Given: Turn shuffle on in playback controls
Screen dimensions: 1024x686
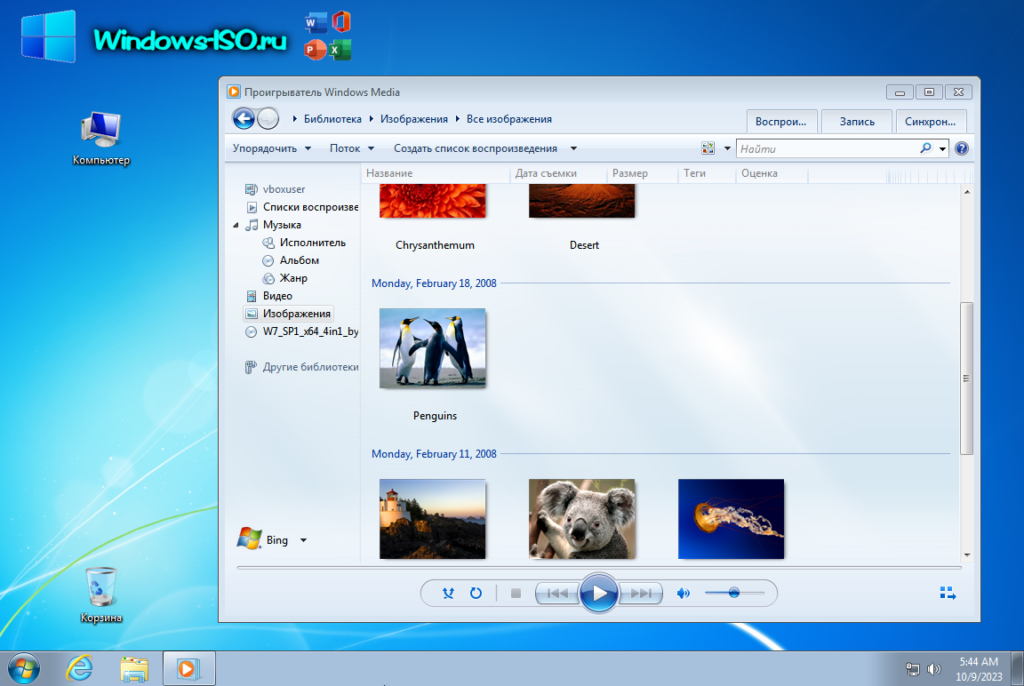Looking at the screenshot, I should [x=448, y=593].
